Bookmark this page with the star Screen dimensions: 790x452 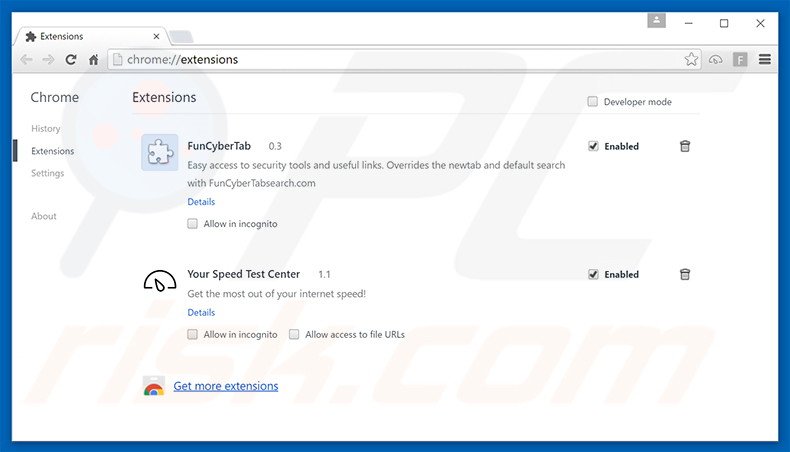[691, 60]
